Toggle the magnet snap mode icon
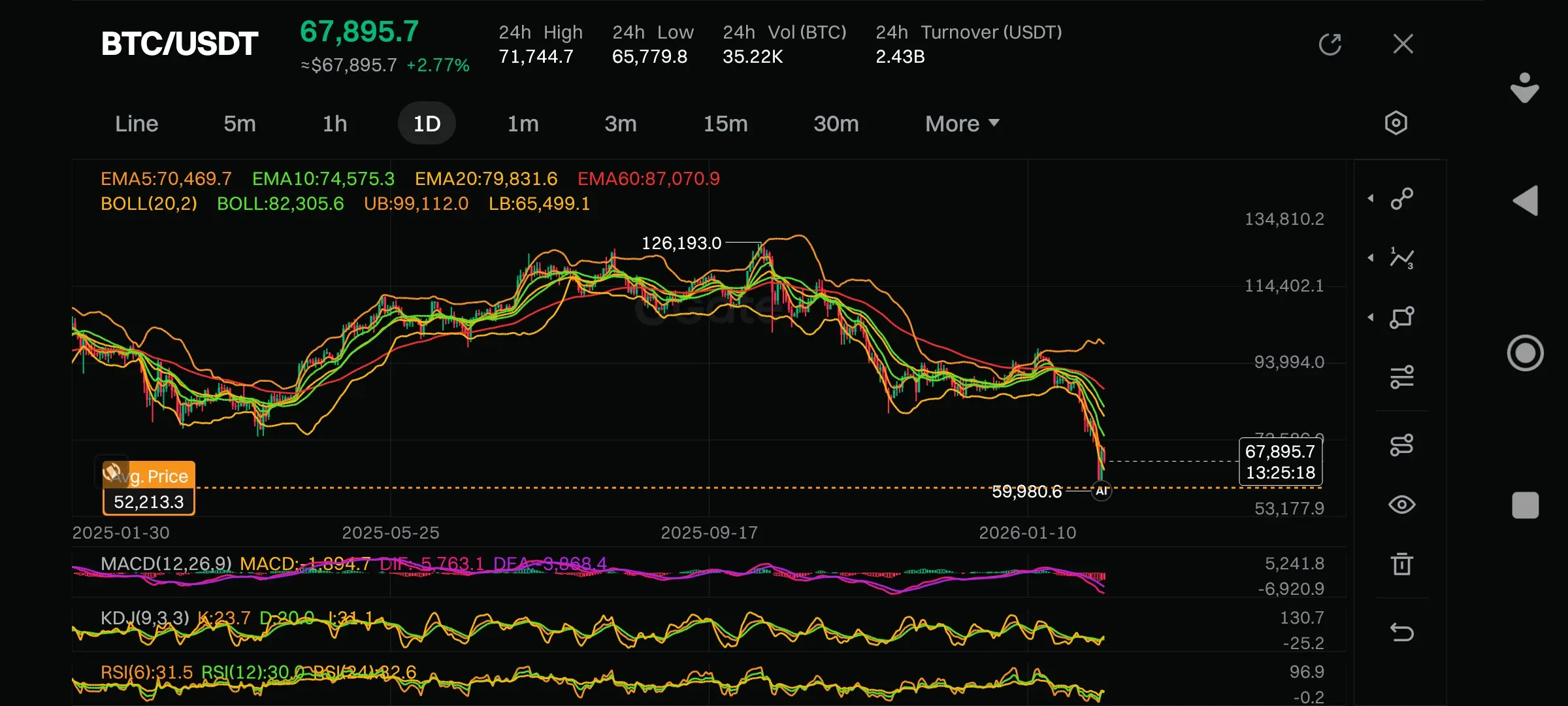 [x=1401, y=445]
